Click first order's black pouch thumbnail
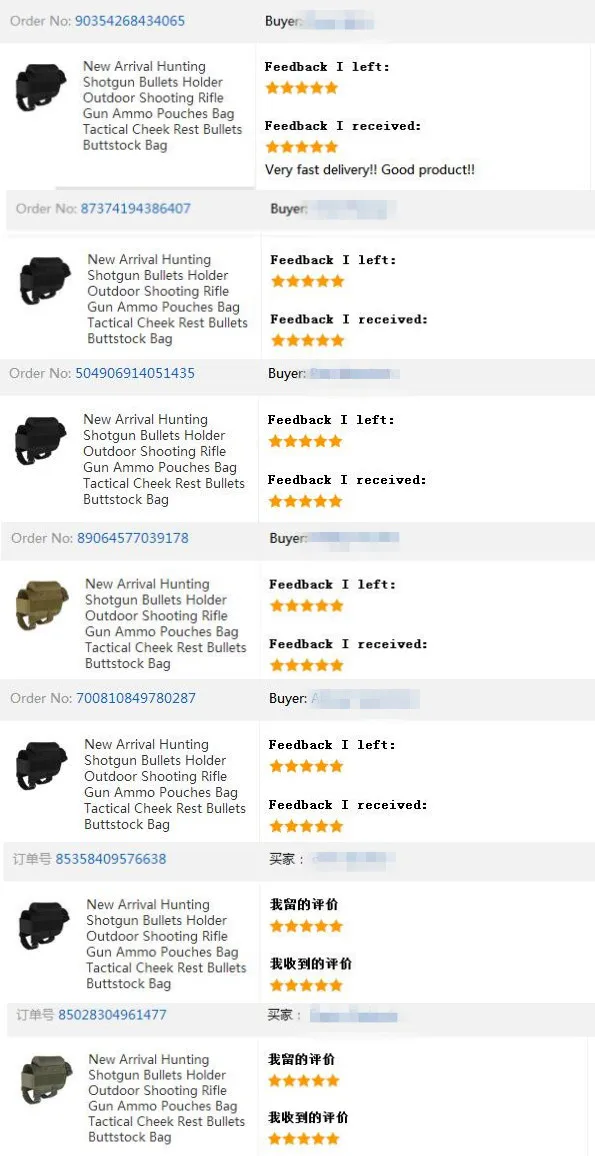The height and width of the screenshot is (1156, 595). point(41,88)
